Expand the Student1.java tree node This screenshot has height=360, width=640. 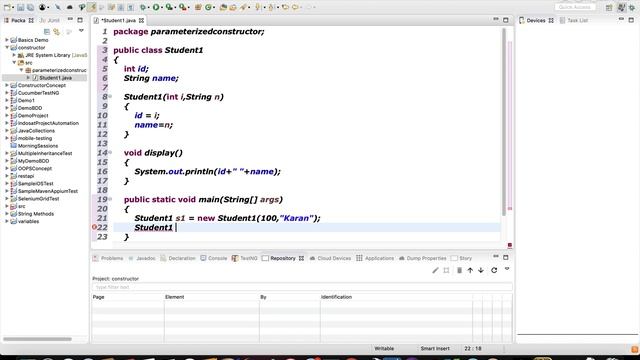click(x=28, y=78)
